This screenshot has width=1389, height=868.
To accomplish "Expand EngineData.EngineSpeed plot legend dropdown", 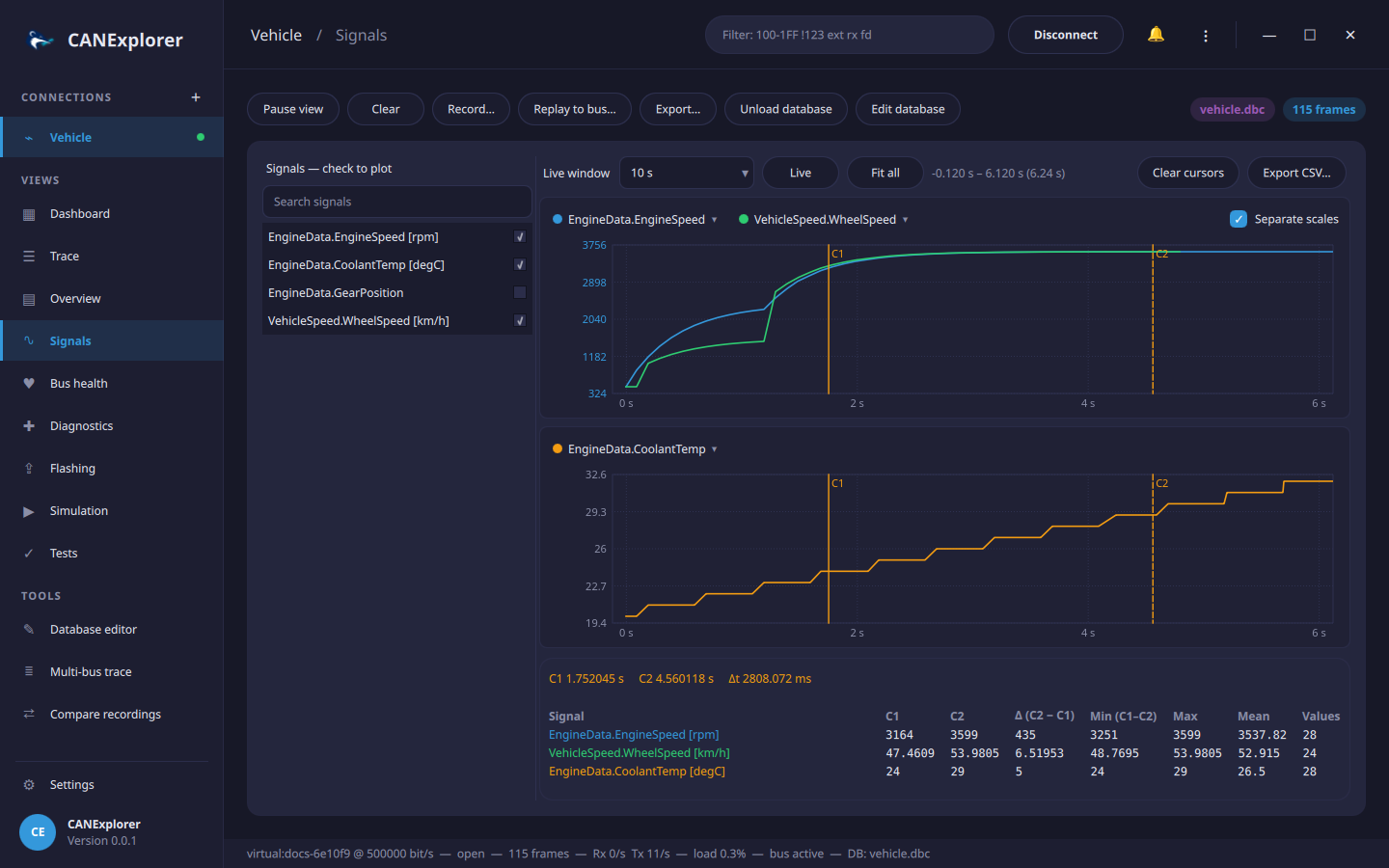I will [x=715, y=220].
